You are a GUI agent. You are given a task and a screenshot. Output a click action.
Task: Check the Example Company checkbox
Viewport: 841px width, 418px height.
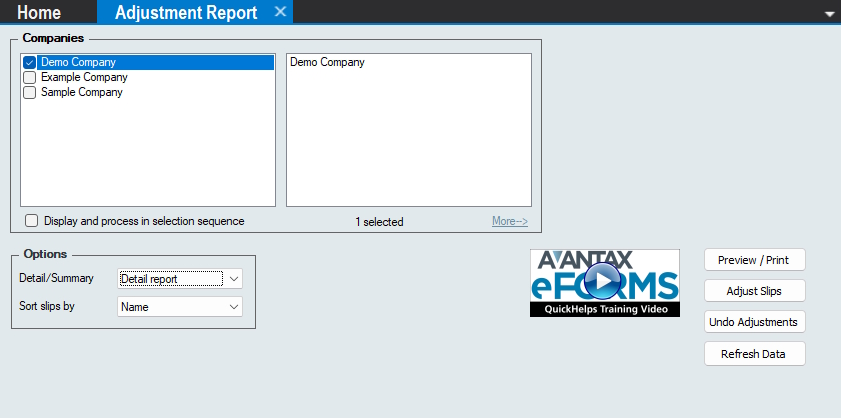pyautogui.click(x=30, y=77)
